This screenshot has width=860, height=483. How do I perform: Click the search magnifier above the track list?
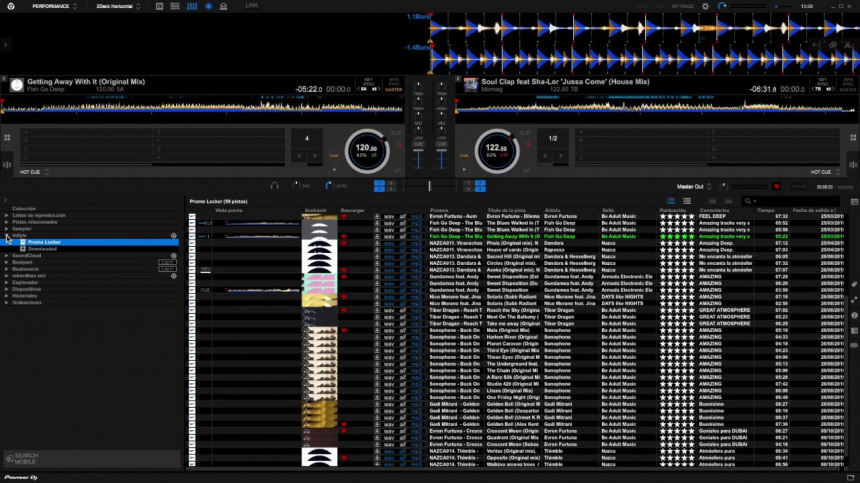click(747, 202)
